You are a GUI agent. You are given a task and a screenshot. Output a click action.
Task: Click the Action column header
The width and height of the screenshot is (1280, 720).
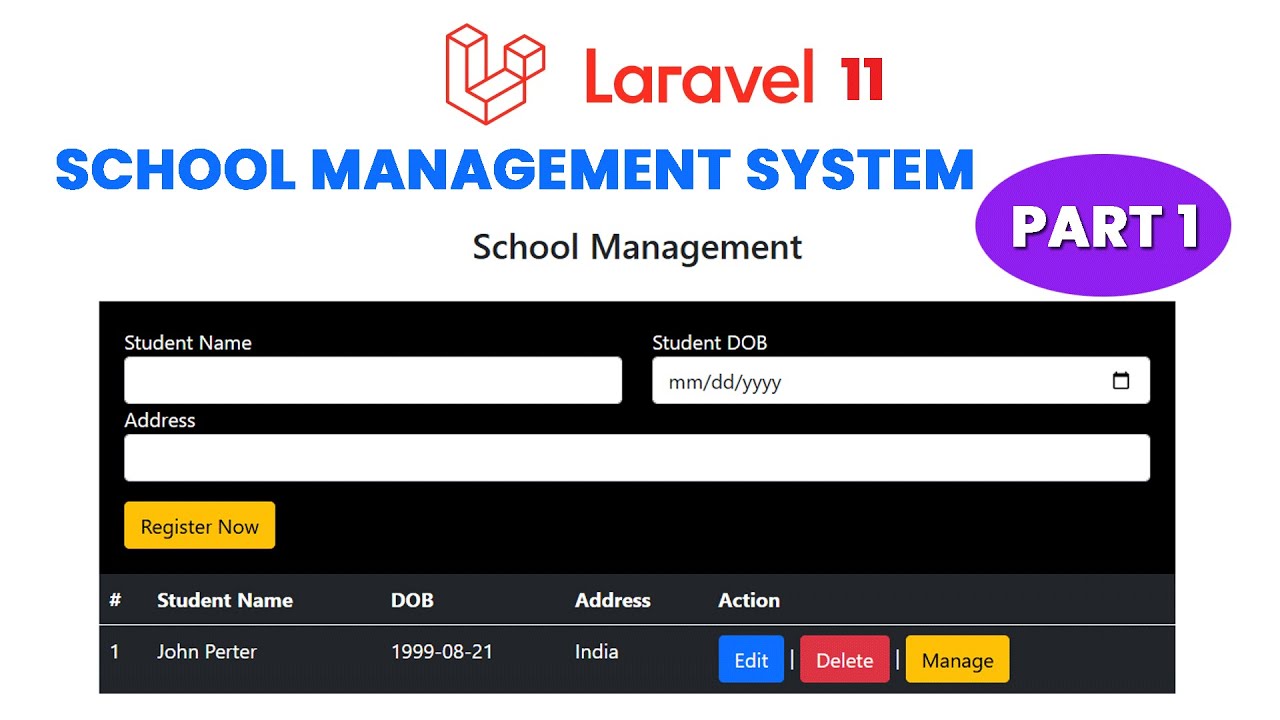click(x=749, y=600)
